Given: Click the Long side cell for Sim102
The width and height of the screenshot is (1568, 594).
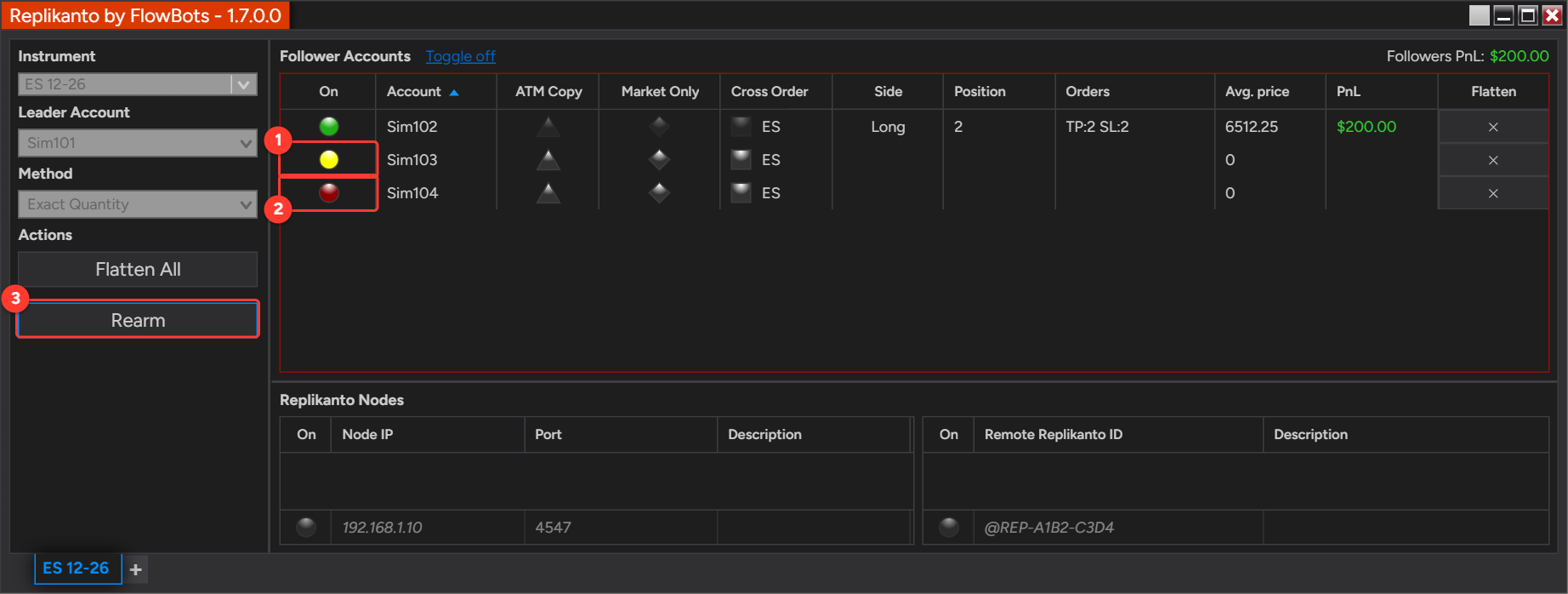Looking at the screenshot, I should pos(888,127).
